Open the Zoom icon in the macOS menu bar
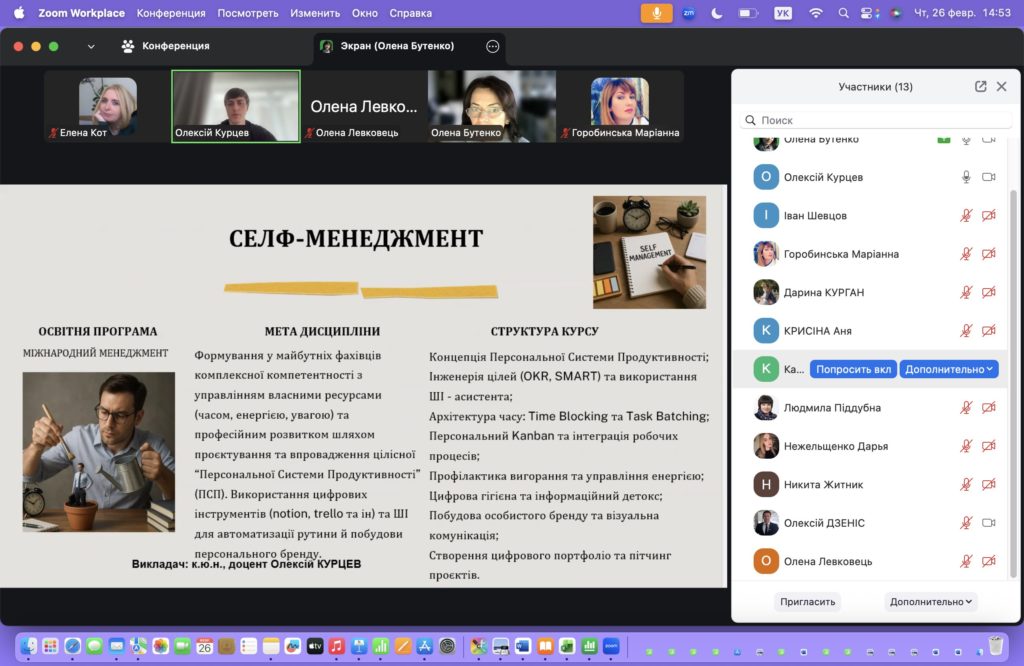The image size is (1024, 666). (688, 13)
